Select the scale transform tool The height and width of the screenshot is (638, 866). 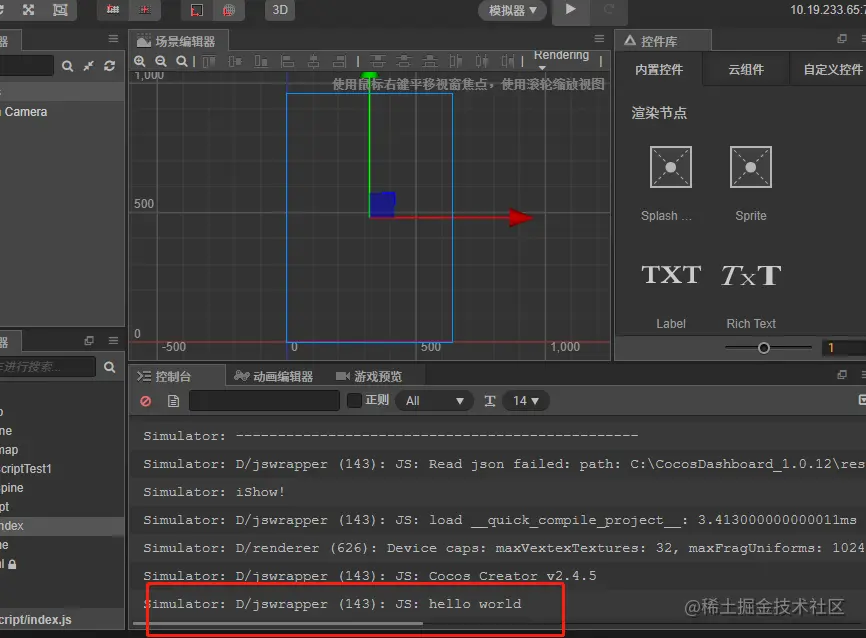(x=28, y=10)
